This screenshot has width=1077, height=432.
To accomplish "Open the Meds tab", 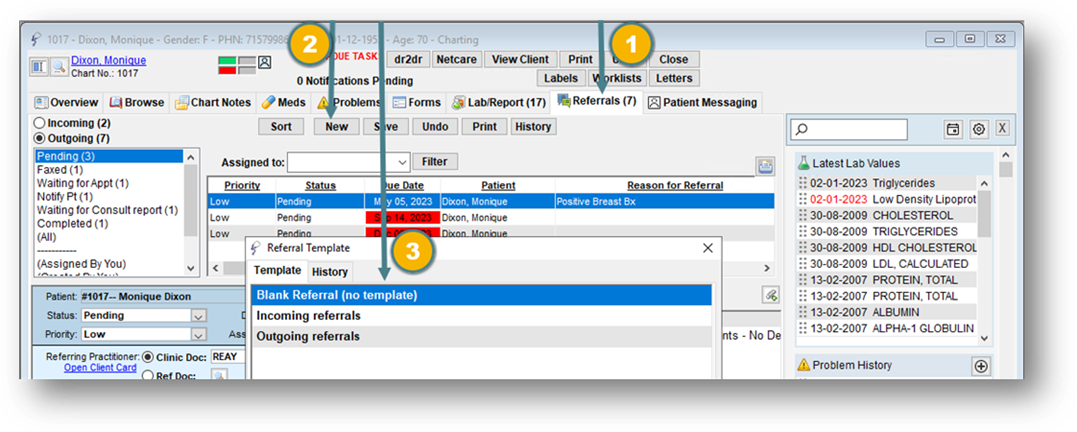I will tap(284, 102).
